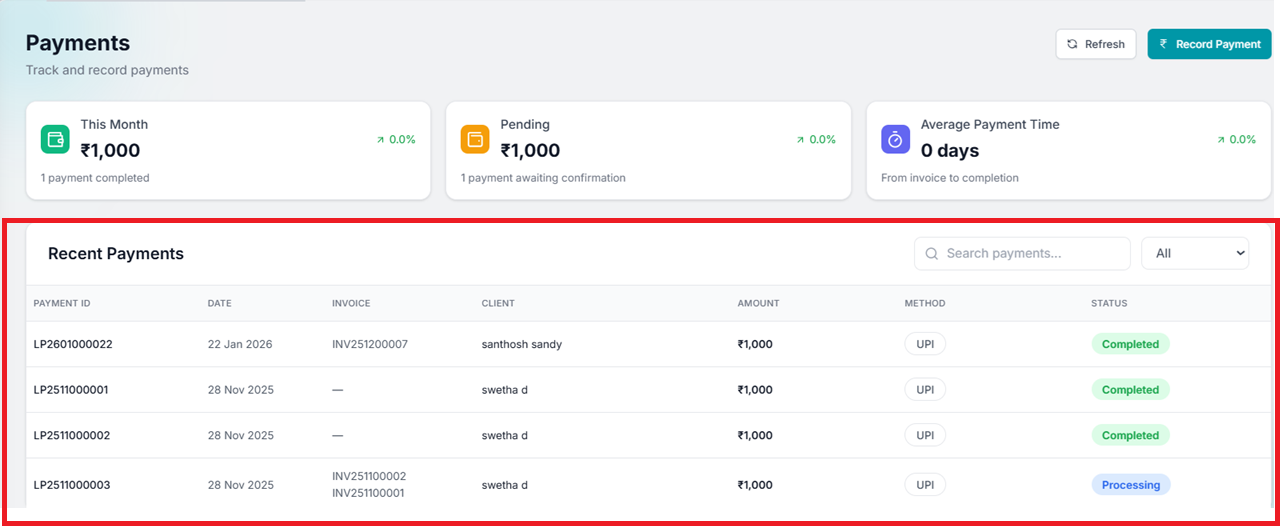Click the trend arrow on the Pending card

pyautogui.click(x=800, y=140)
